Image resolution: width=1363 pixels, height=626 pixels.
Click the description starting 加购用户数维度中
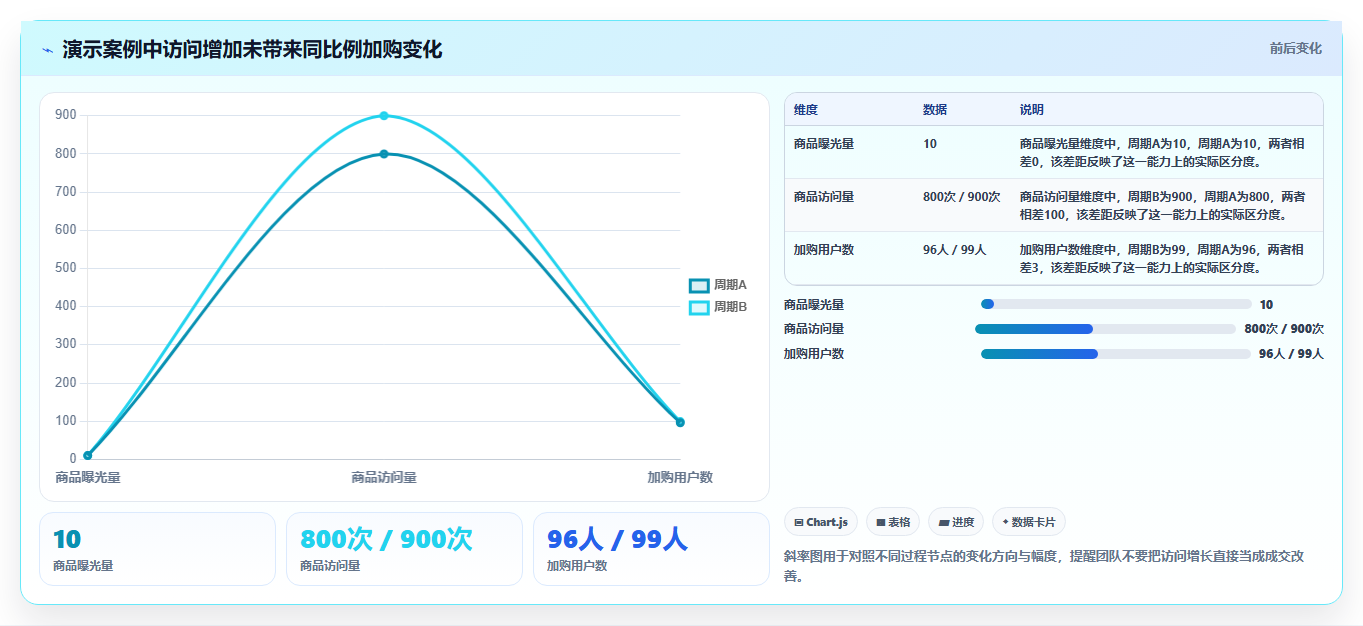(x=1162, y=258)
